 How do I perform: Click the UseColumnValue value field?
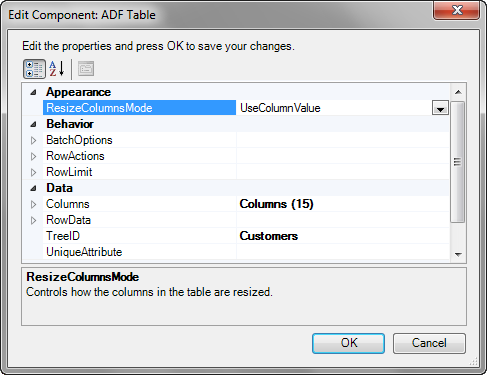tap(334, 108)
